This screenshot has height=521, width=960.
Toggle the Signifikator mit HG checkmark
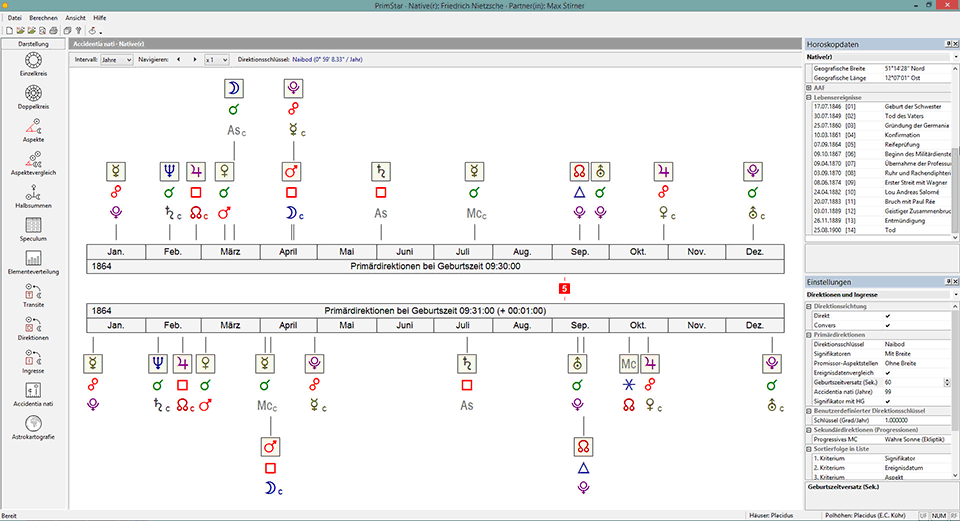click(888, 401)
